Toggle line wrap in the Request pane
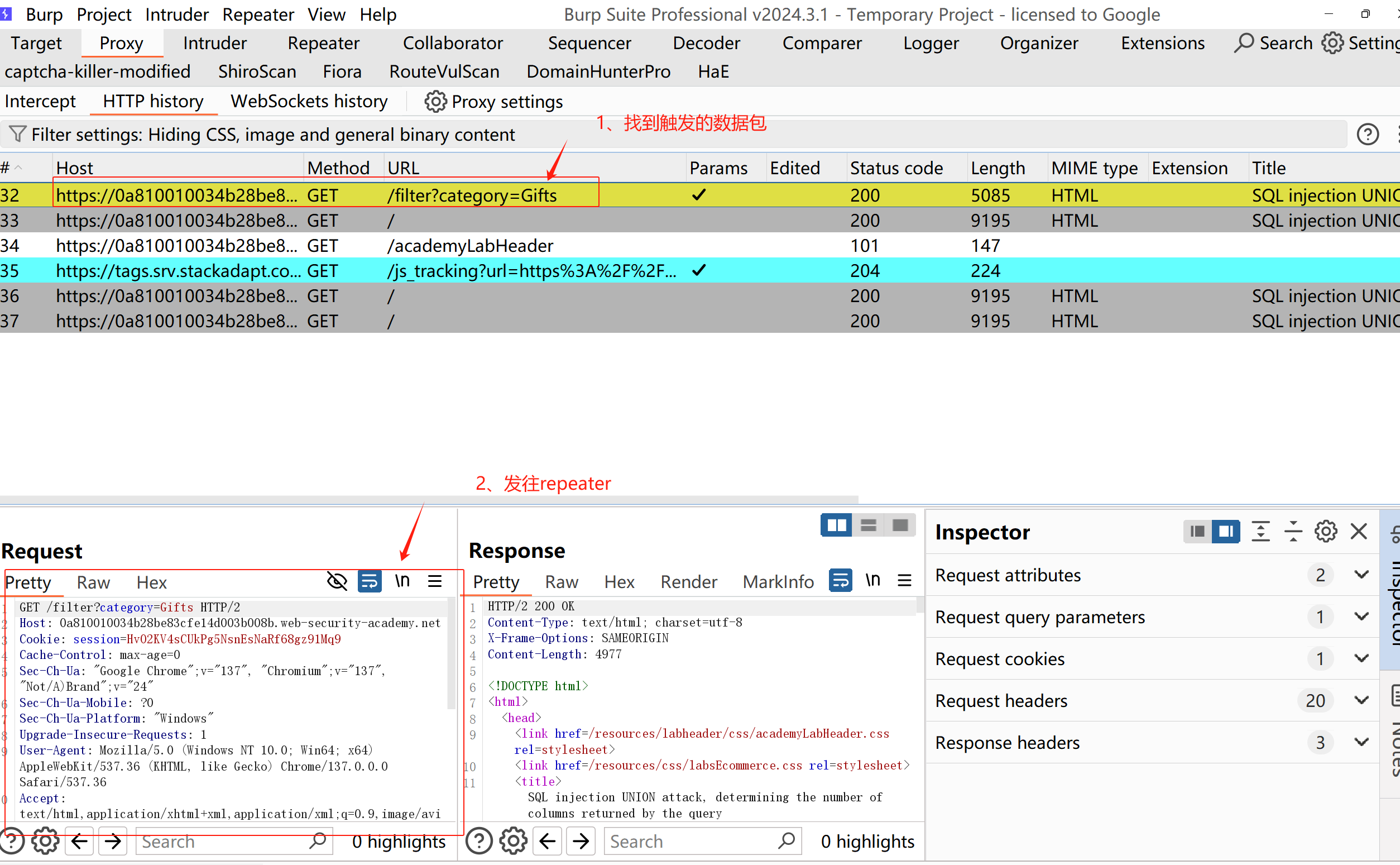The width and height of the screenshot is (1400, 865). (370, 582)
